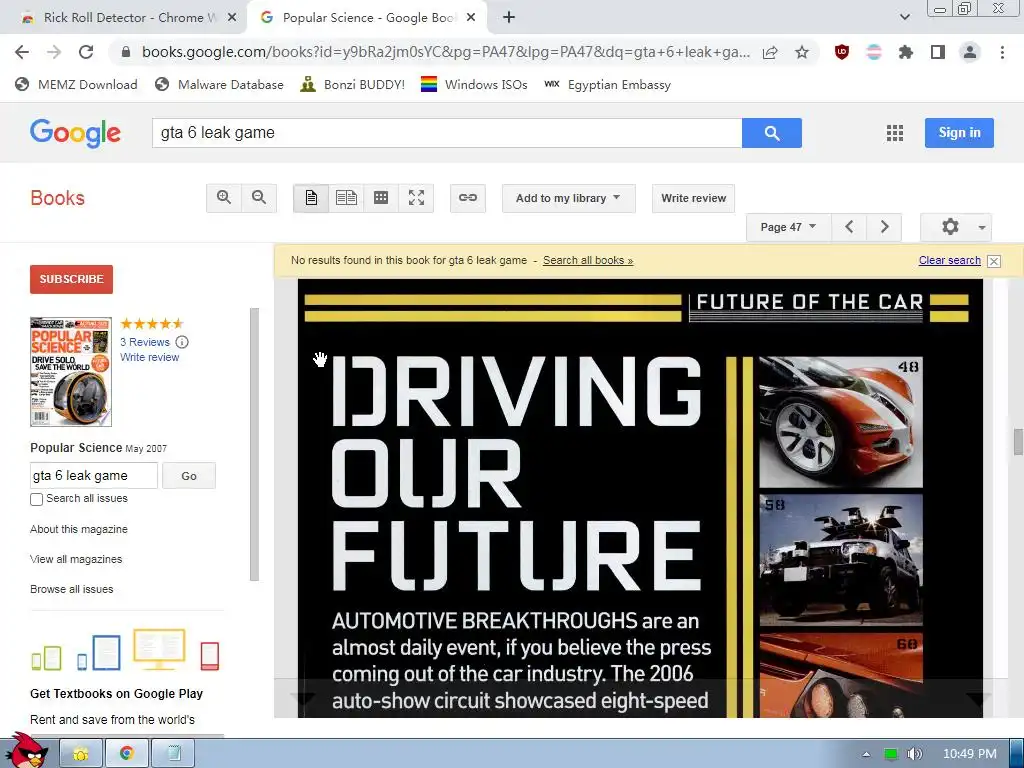Zoom in on the magazine page

pyautogui.click(x=224, y=197)
